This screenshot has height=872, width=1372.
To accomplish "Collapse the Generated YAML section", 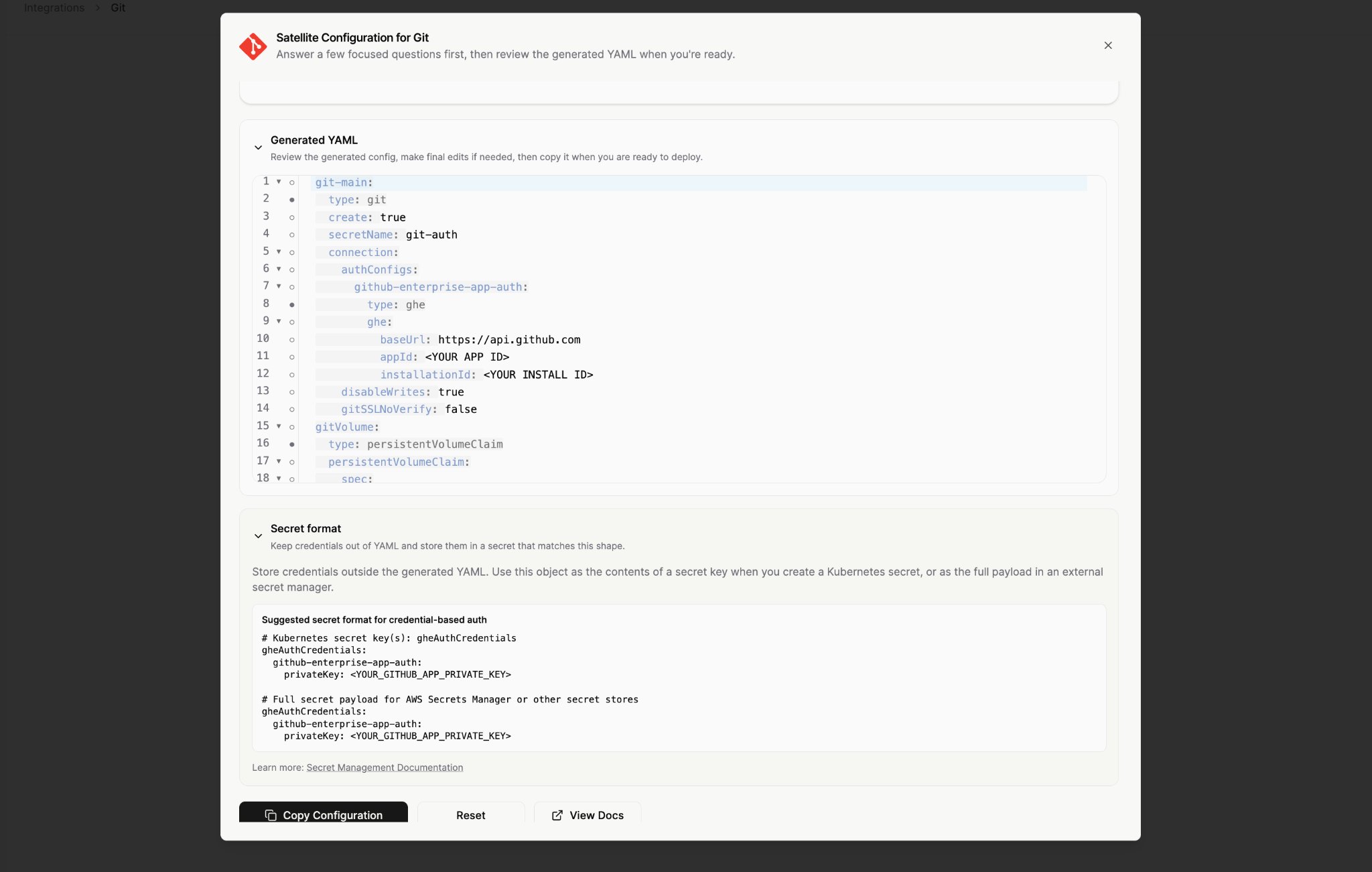I will [258, 147].
